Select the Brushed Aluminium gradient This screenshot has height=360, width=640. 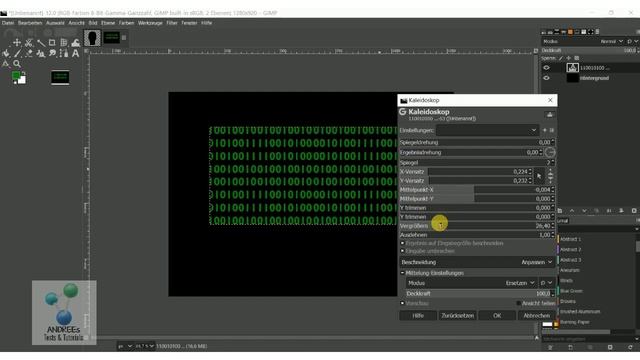pos(580,312)
